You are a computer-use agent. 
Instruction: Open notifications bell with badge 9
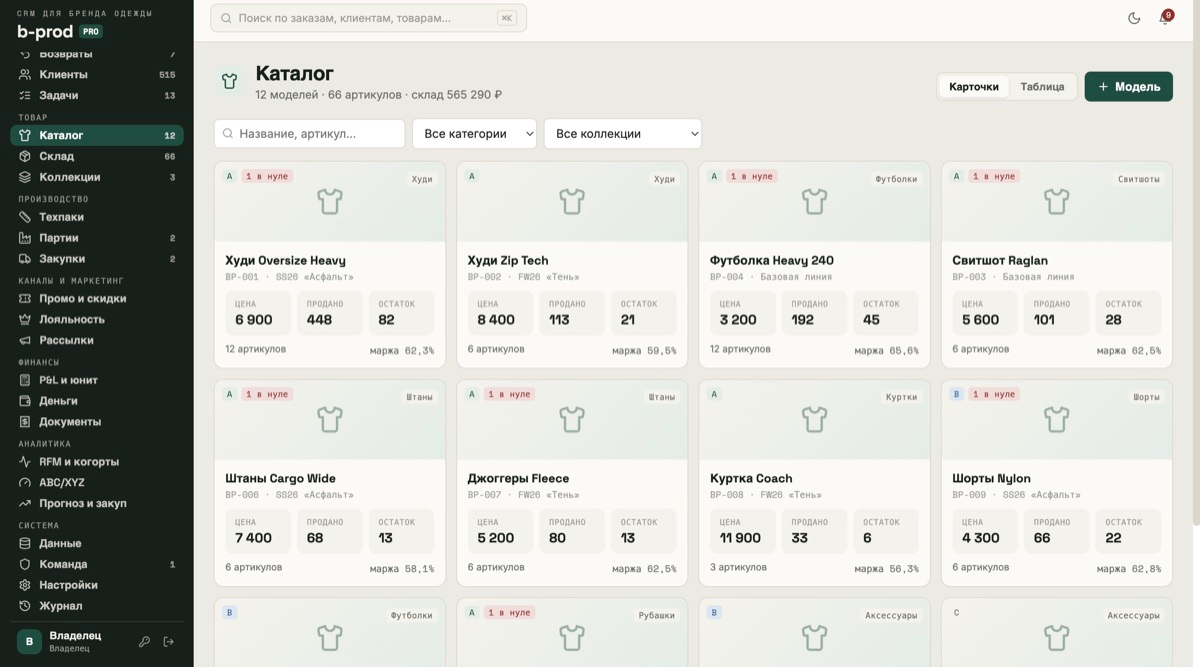click(1164, 18)
